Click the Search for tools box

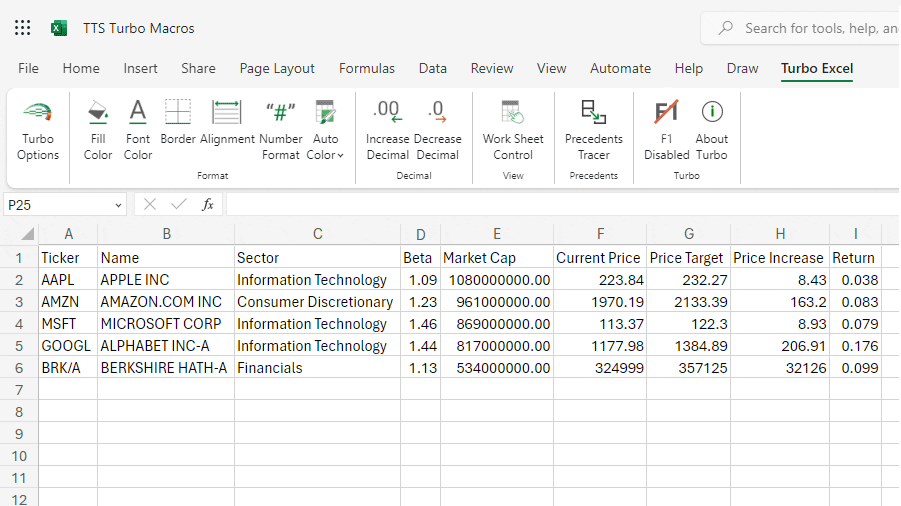(810, 28)
